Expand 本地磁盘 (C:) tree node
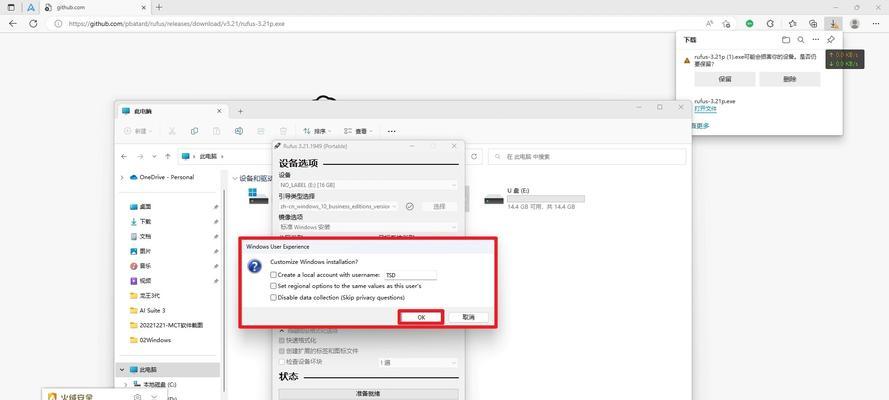Image resolution: width=889 pixels, height=400 pixels. pos(125,384)
